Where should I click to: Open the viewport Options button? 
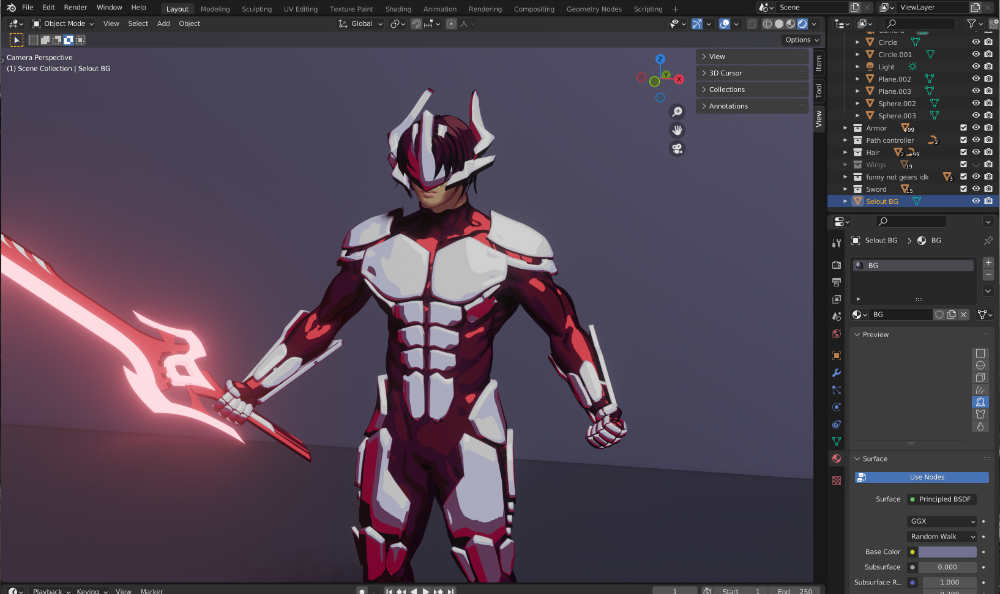tap(802, 40)
